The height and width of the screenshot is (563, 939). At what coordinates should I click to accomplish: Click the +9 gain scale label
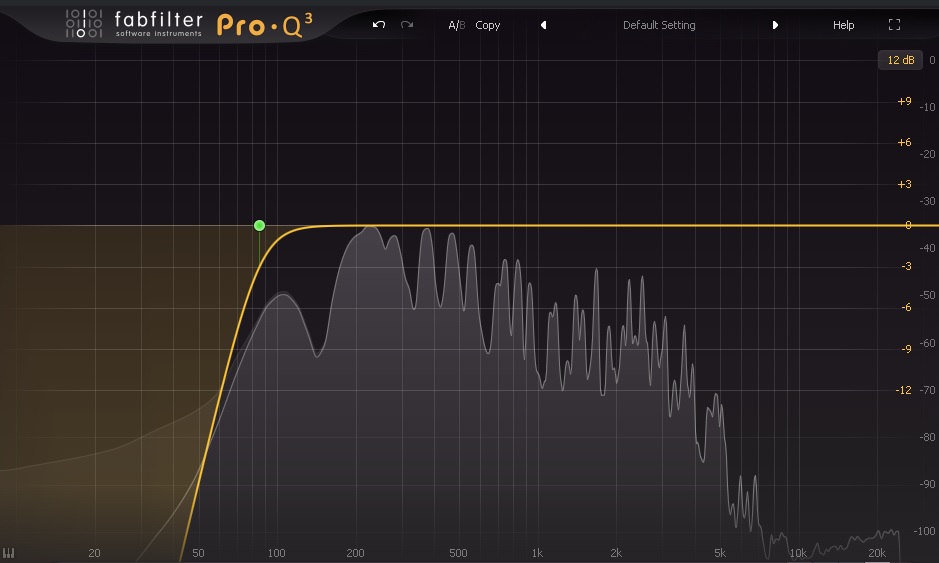click(904, 101)
